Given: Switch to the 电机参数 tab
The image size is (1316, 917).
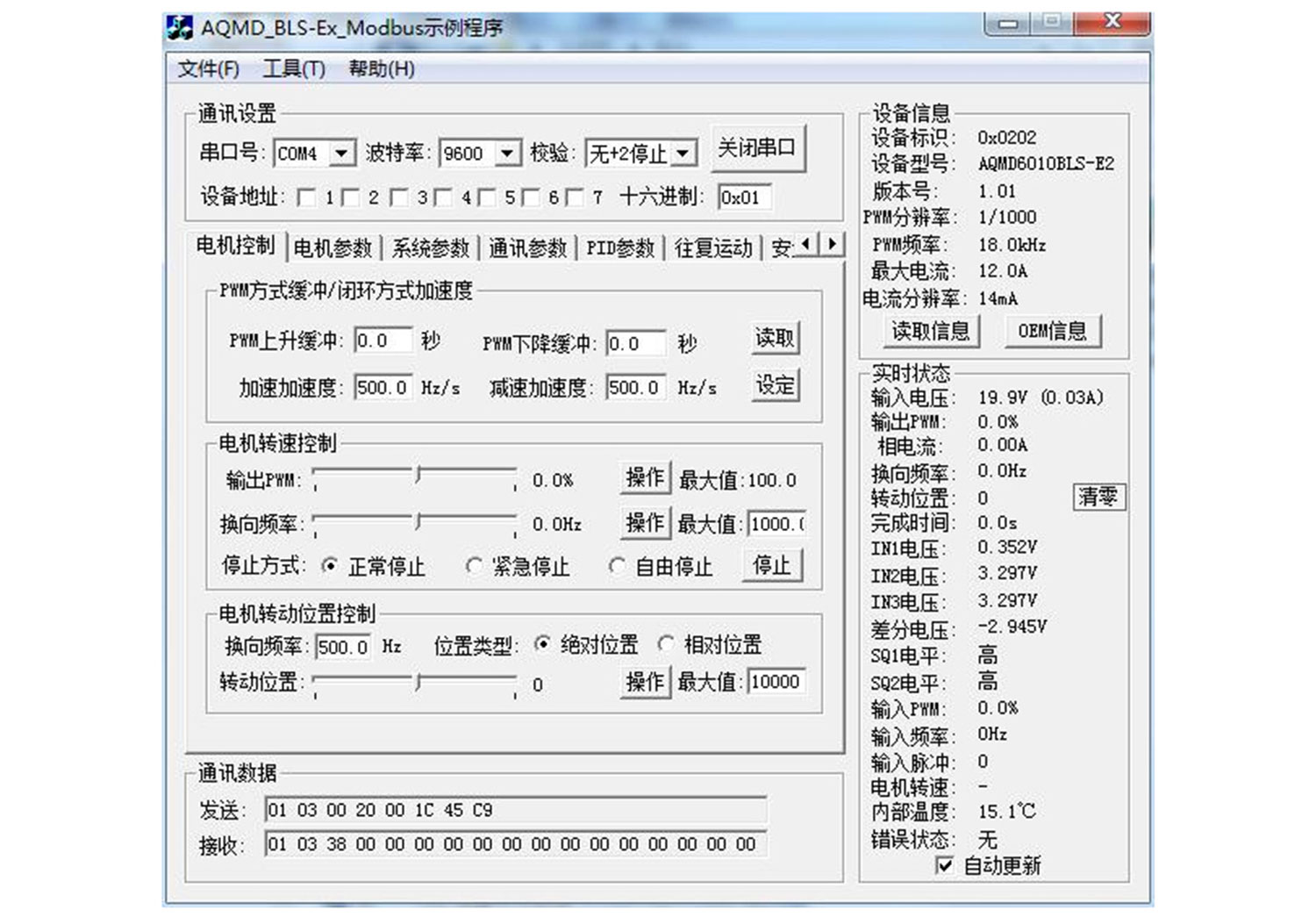Looking at the screenshot, I should (333, 247).
